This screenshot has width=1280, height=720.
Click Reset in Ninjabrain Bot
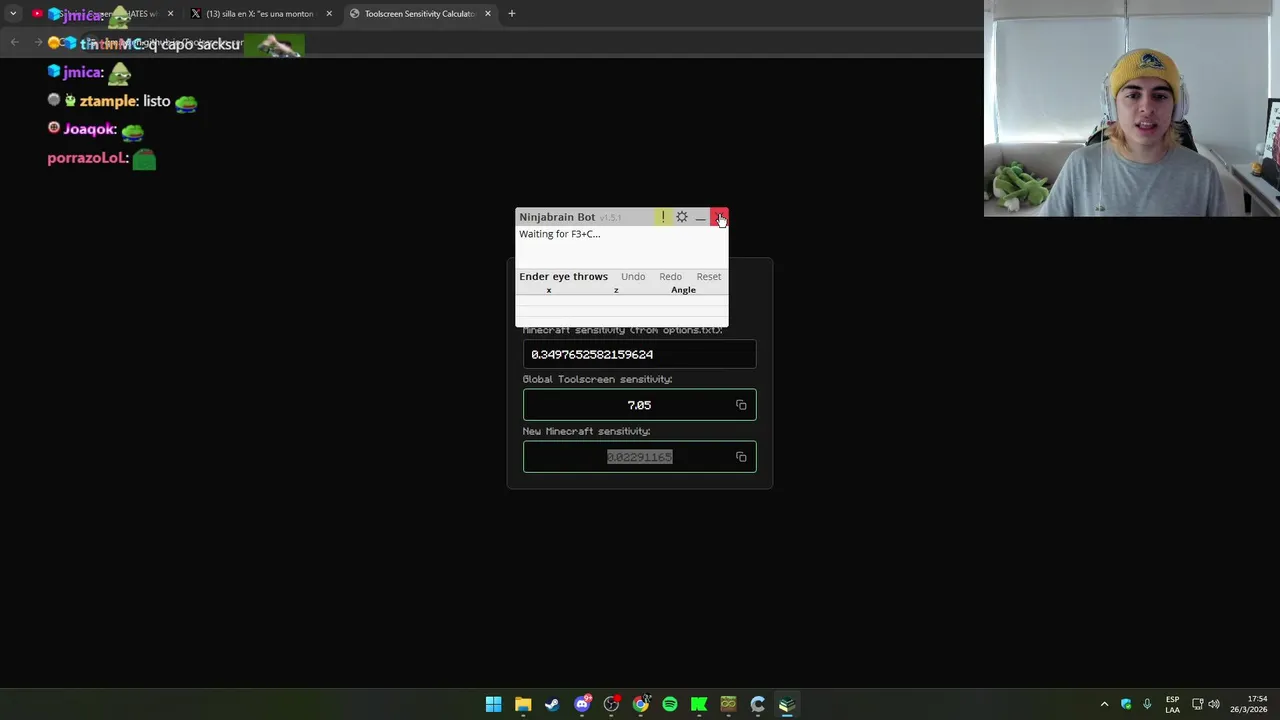point(709,276)
